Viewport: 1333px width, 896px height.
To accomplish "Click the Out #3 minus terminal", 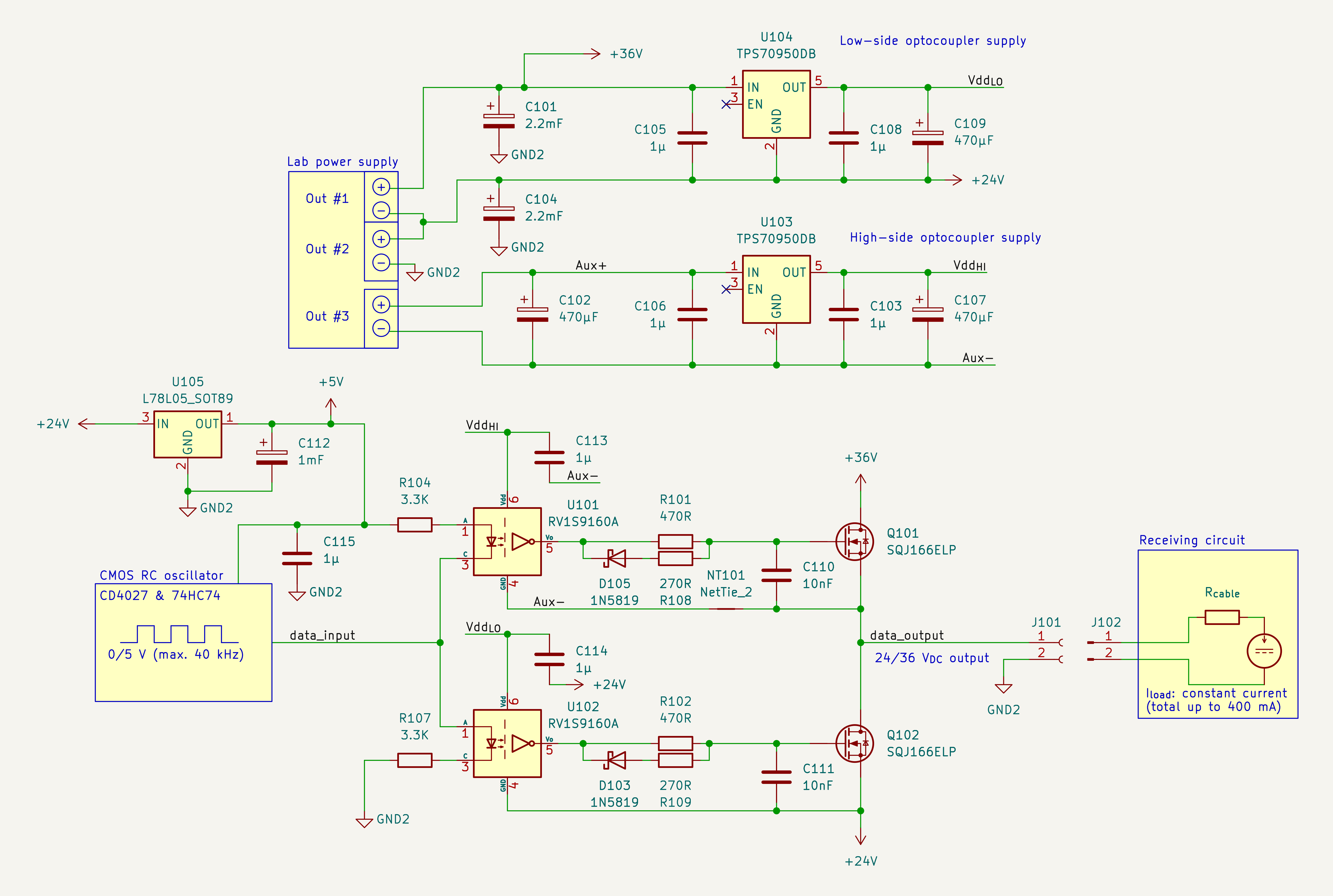I will [x=381, y=328].
